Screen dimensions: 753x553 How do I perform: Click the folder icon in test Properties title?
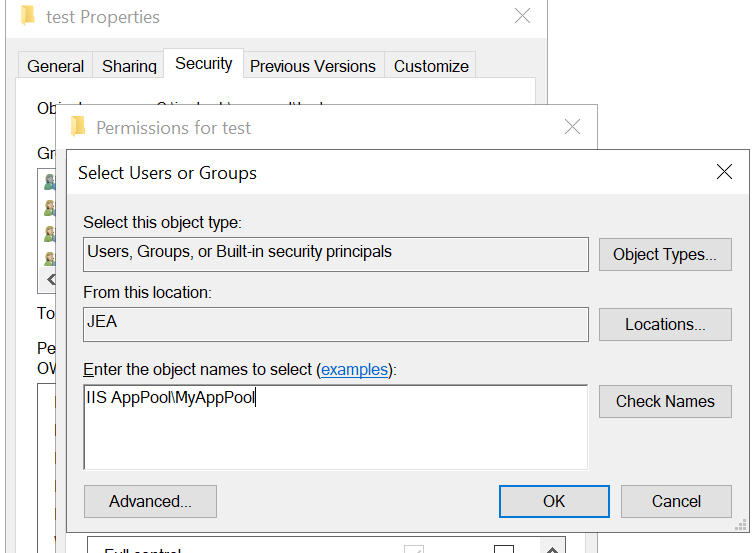[x=28, y=17]
